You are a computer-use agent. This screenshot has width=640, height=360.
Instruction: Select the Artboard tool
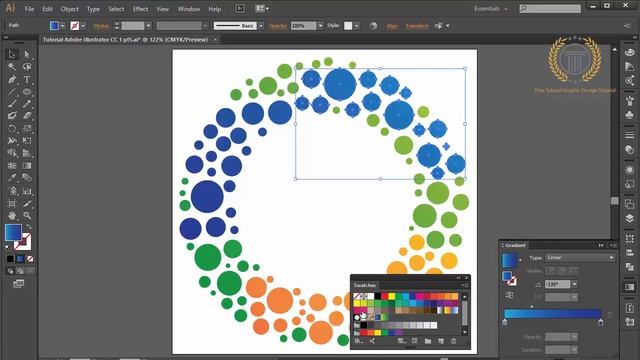[x=11, y=203]
